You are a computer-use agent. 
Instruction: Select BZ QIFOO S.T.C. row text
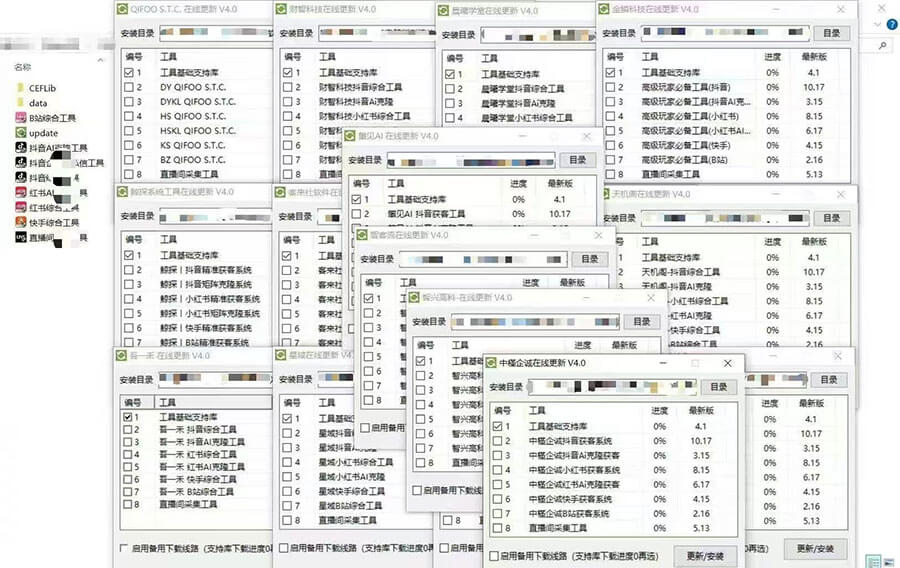193,159
